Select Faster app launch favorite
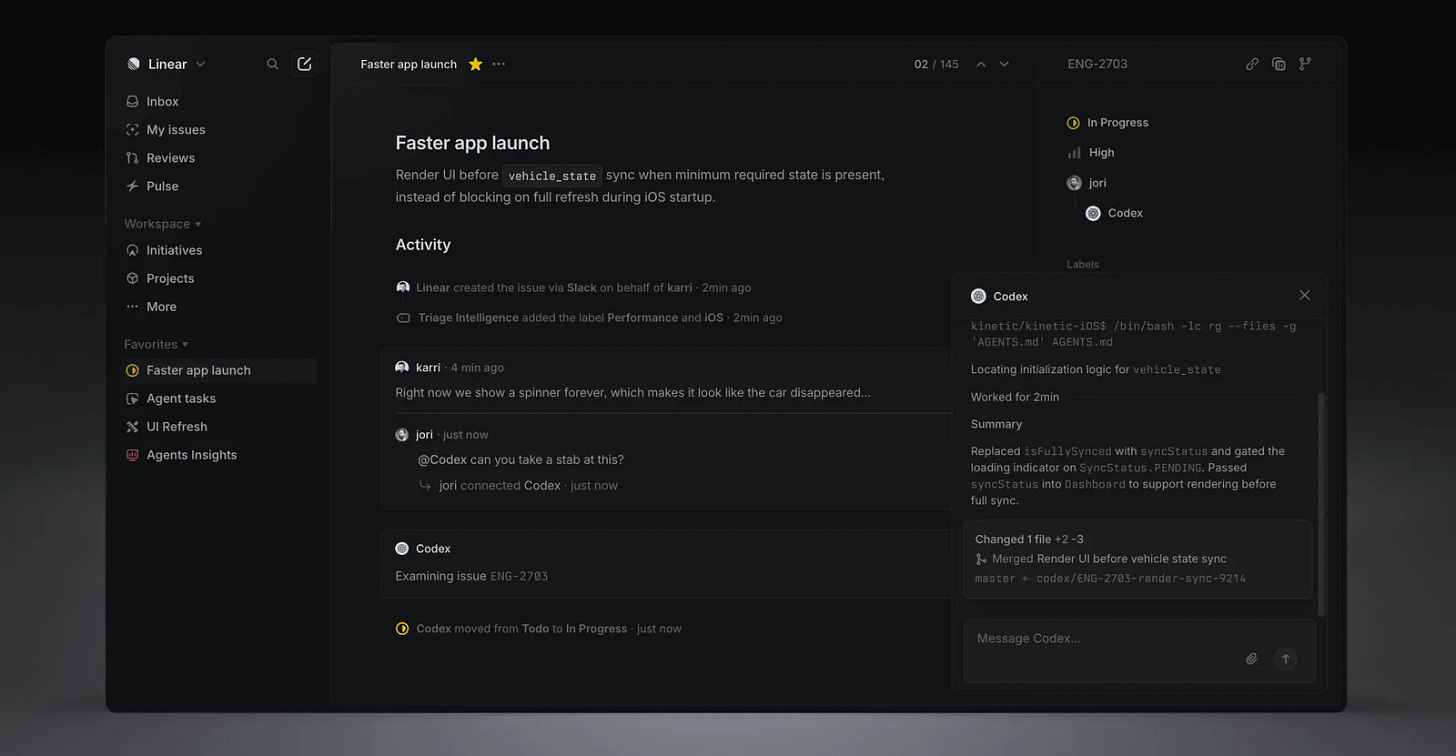 (x=220, y=370)
